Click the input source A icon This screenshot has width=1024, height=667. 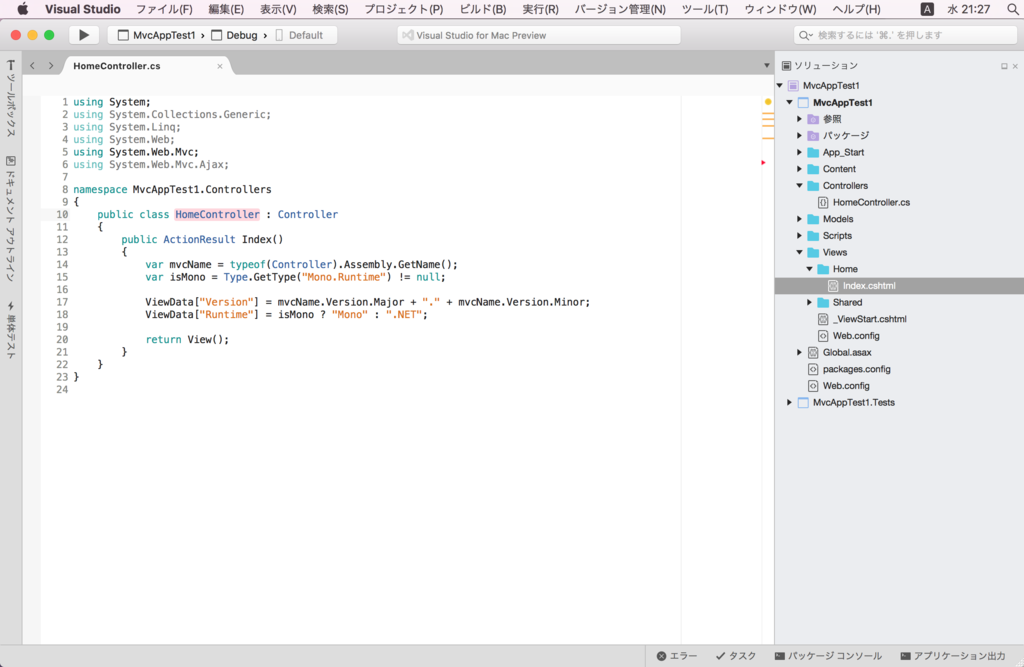[927, 9]
